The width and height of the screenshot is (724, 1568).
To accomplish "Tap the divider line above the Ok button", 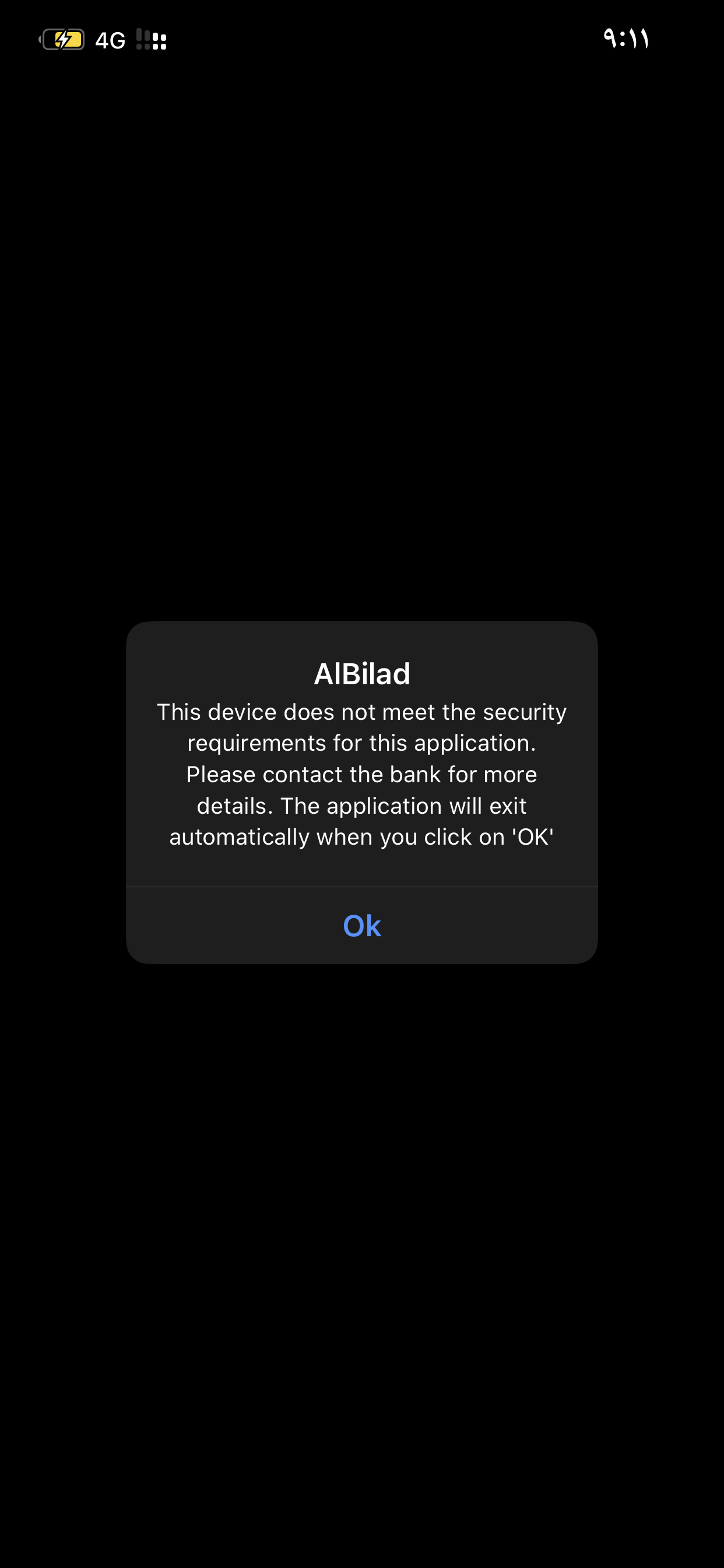I will pyautogui.click(x=362, y=887).
